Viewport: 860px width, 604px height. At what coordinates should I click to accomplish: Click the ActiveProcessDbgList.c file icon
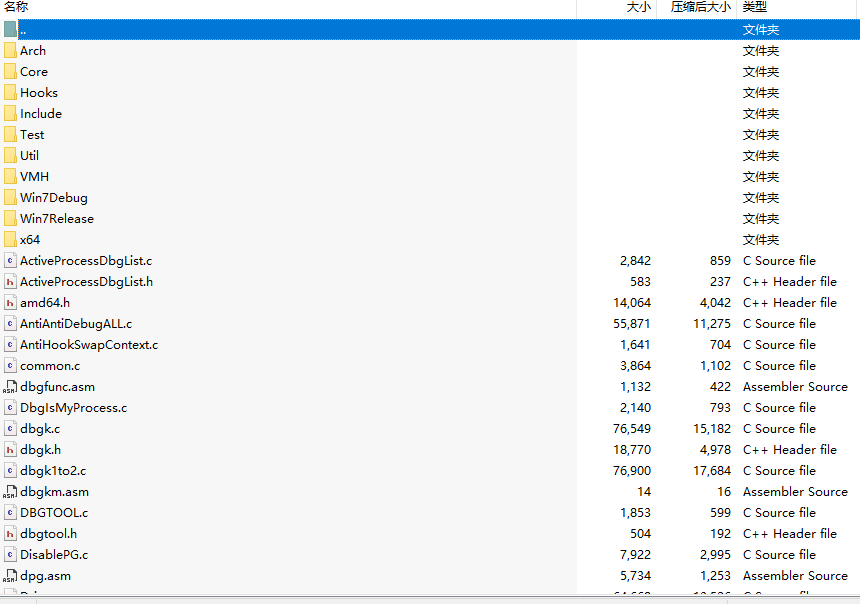point(10,261)
